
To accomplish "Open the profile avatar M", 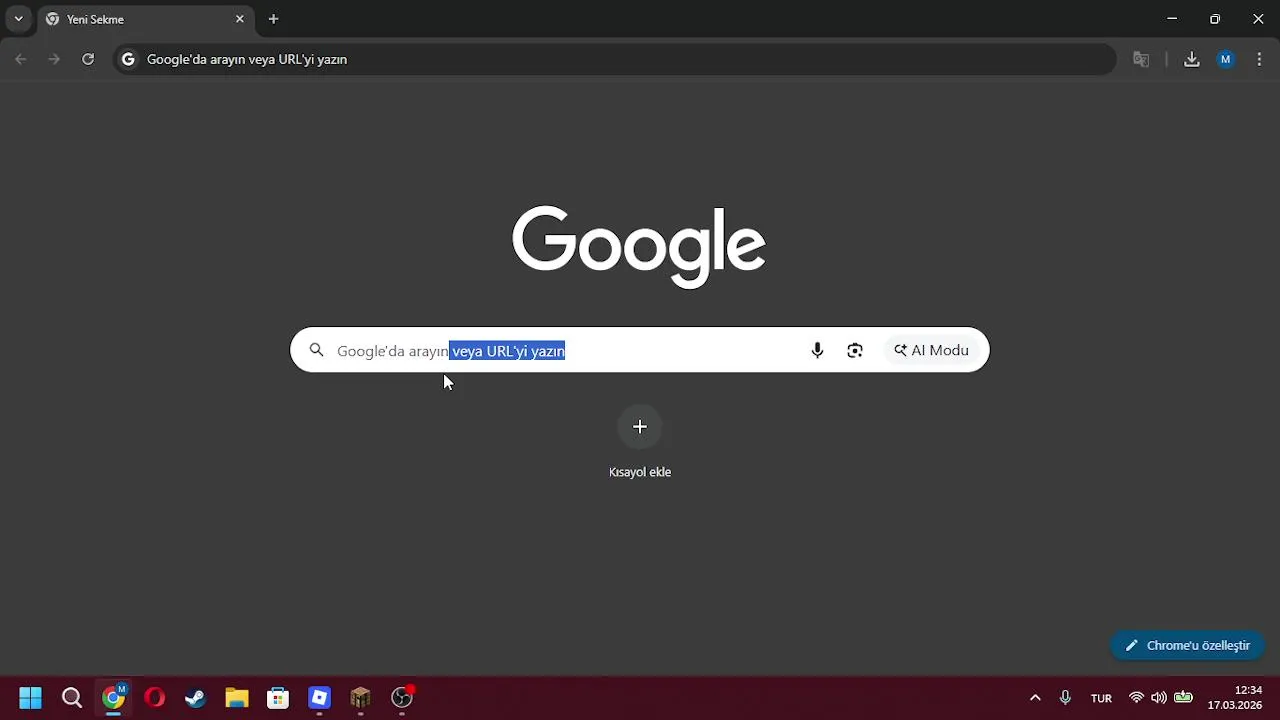I will click(1226, 59).
